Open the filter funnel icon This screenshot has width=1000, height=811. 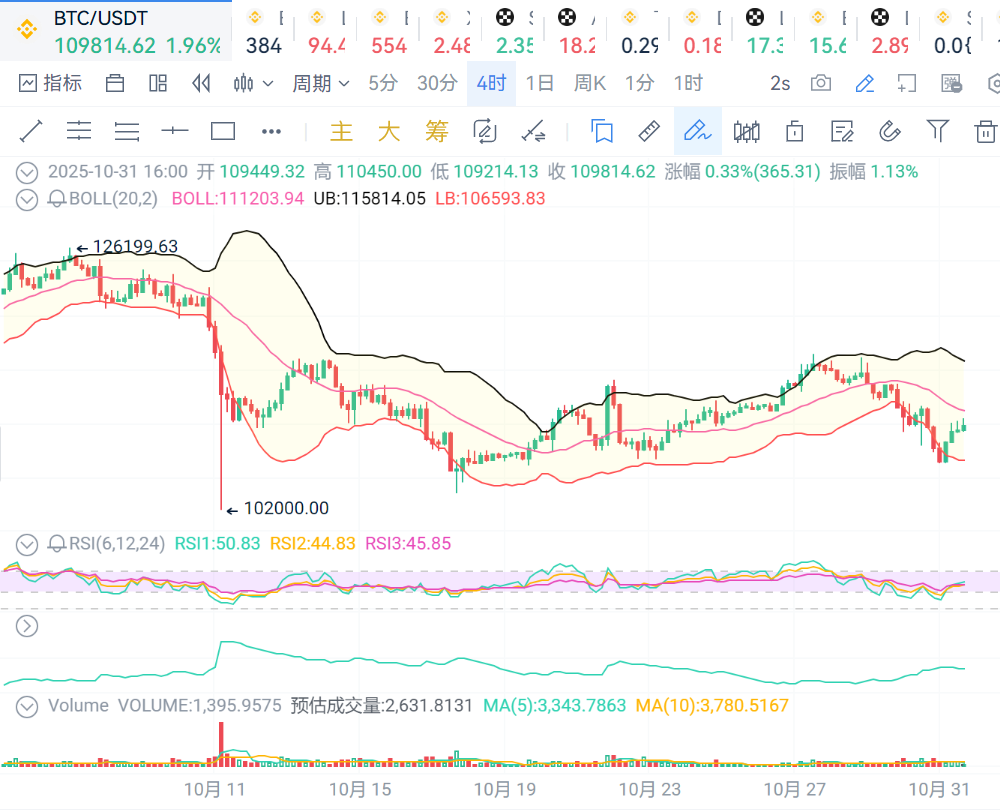[x=937, y=131]
